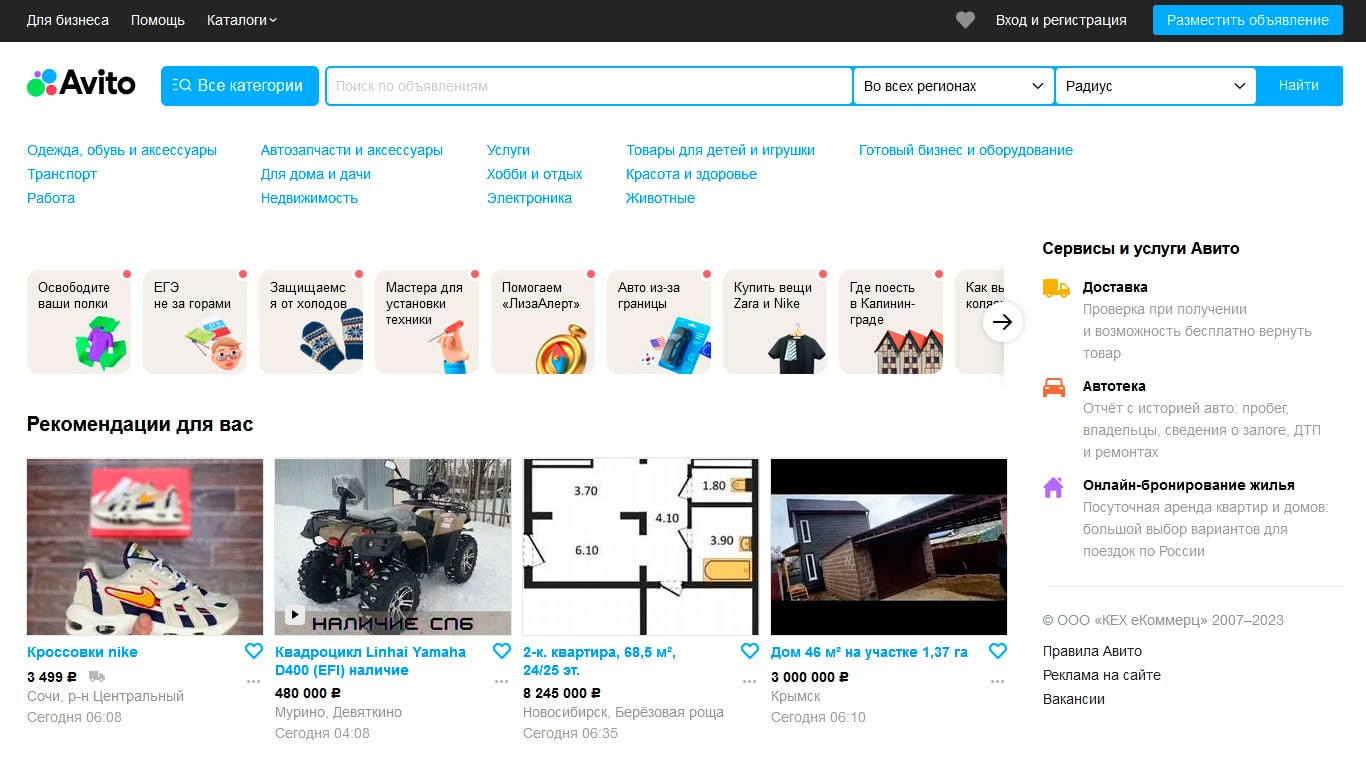The width and height of the screenshot is (1366, 759).
Task: Open the Во всех регионах dropdown
Action: (954, 86)
